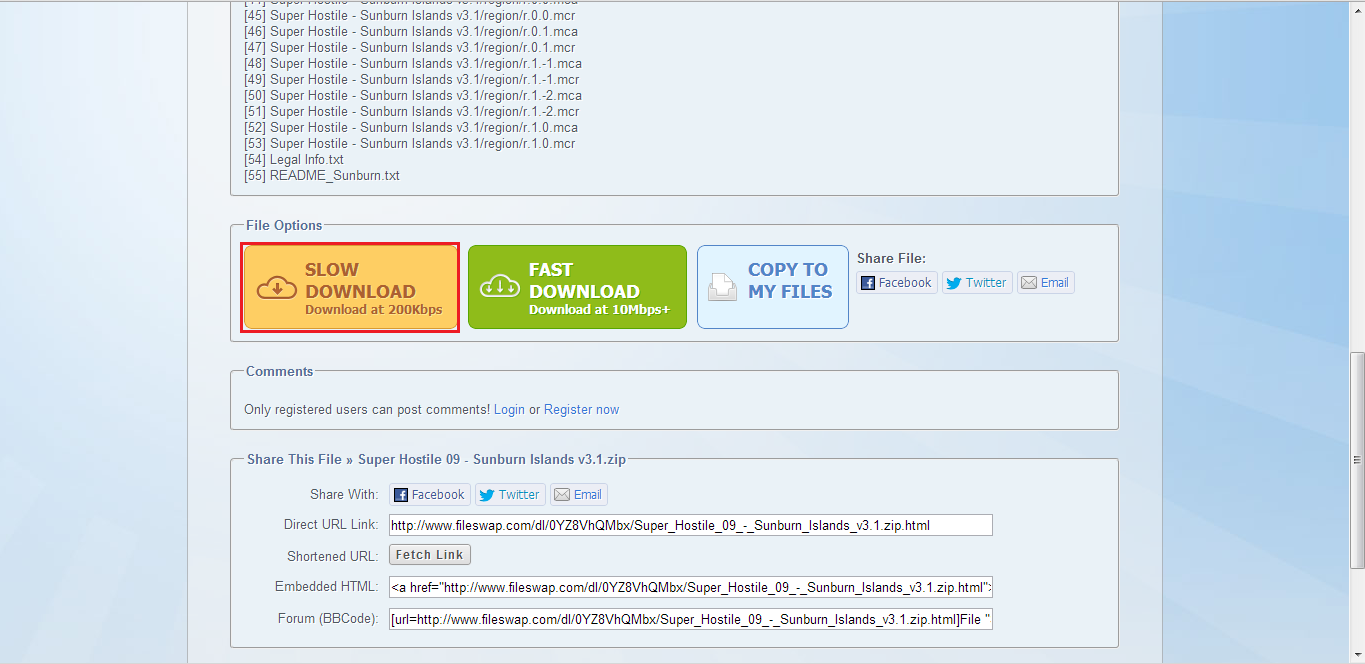
Task: Share by Email beside Share File label
Action: [x=1046, y=283]
